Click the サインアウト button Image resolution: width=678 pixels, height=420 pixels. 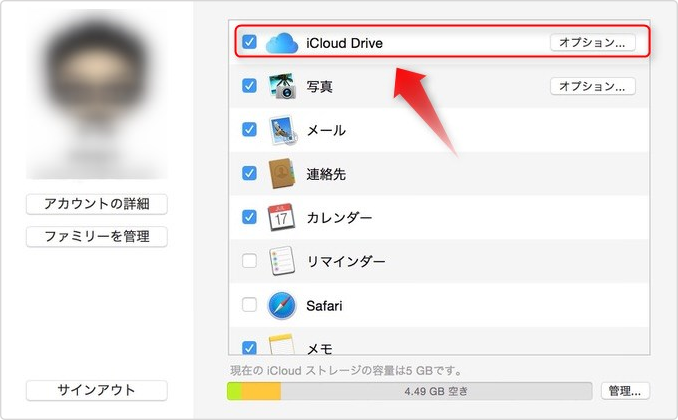pos(97,390)
